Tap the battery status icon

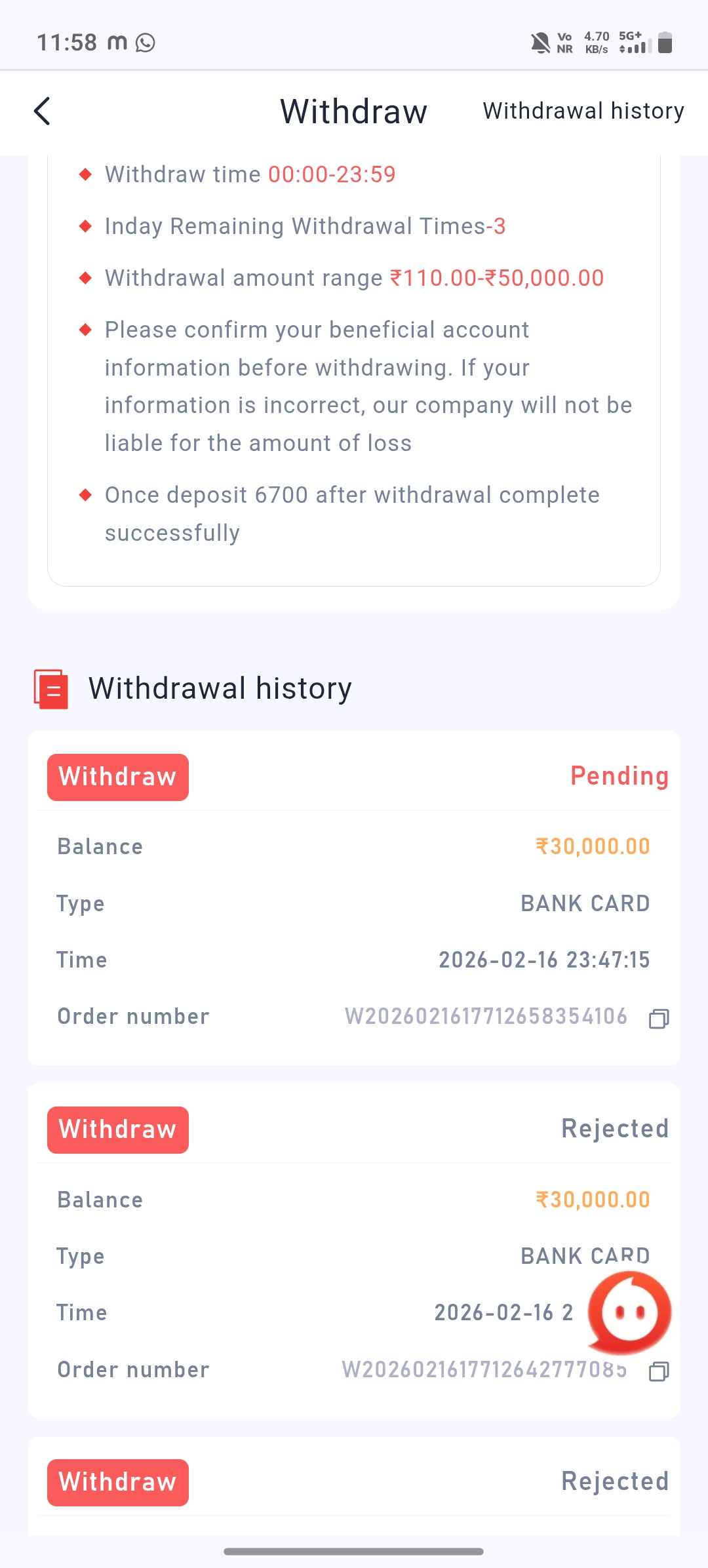point(665,43)
